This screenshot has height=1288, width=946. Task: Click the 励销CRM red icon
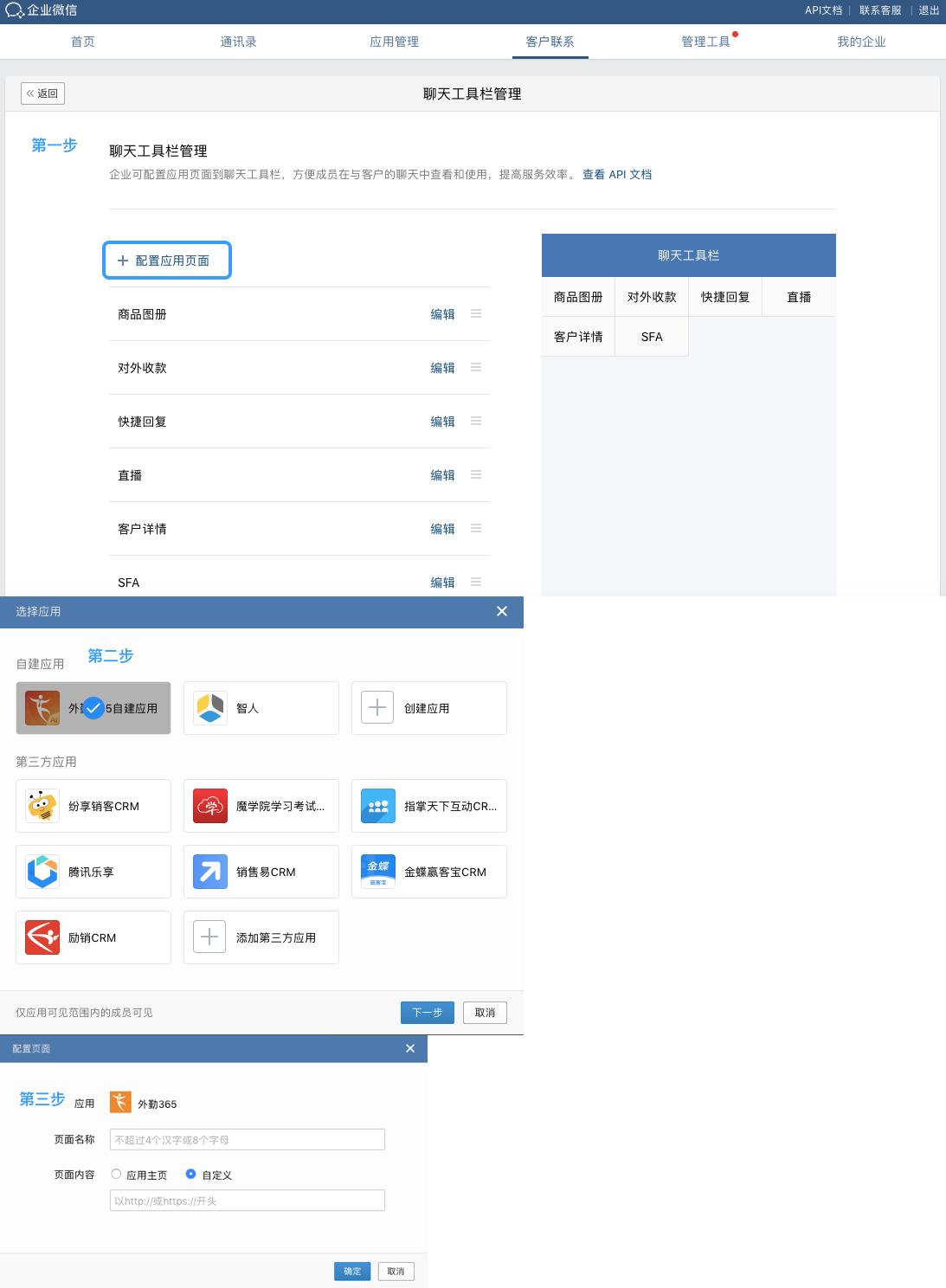(42, 937)
